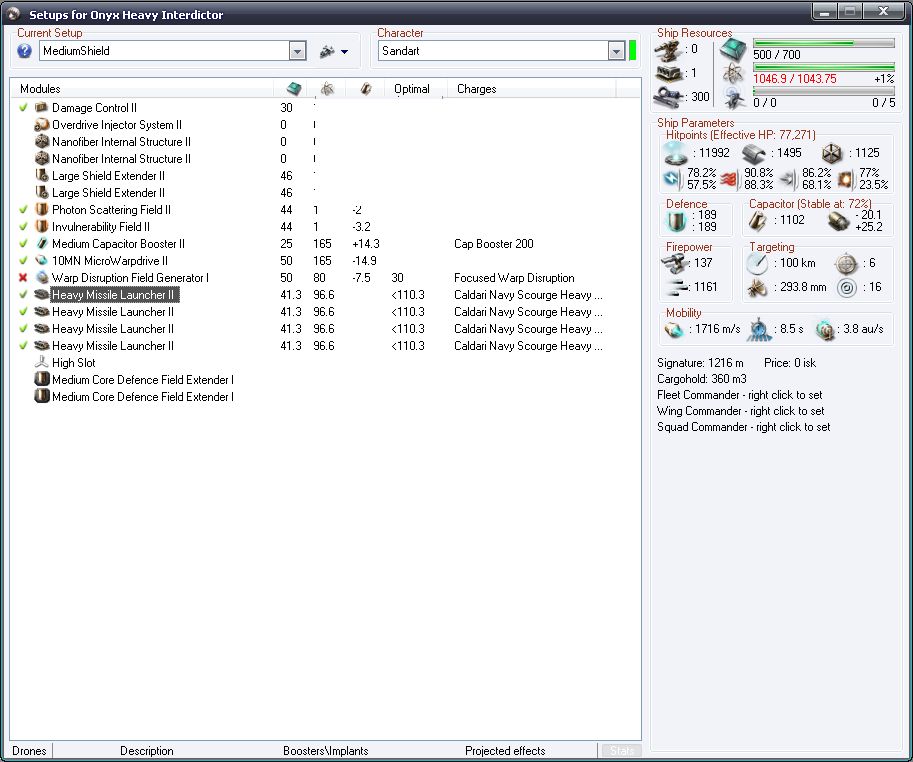Click the greyed-out Stats button

pyautogui.click(x=621, y=751)
